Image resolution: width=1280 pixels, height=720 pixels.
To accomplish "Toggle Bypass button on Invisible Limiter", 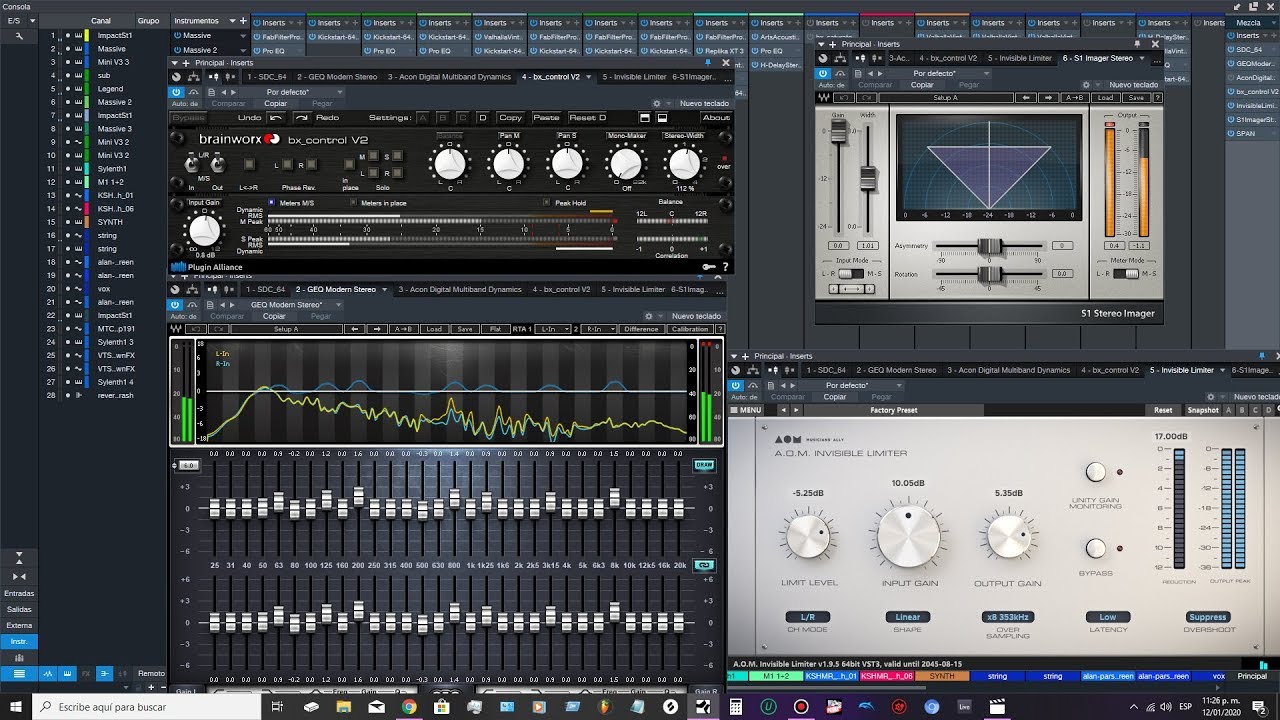I will pyautogui.click(x=1096, y=548).
